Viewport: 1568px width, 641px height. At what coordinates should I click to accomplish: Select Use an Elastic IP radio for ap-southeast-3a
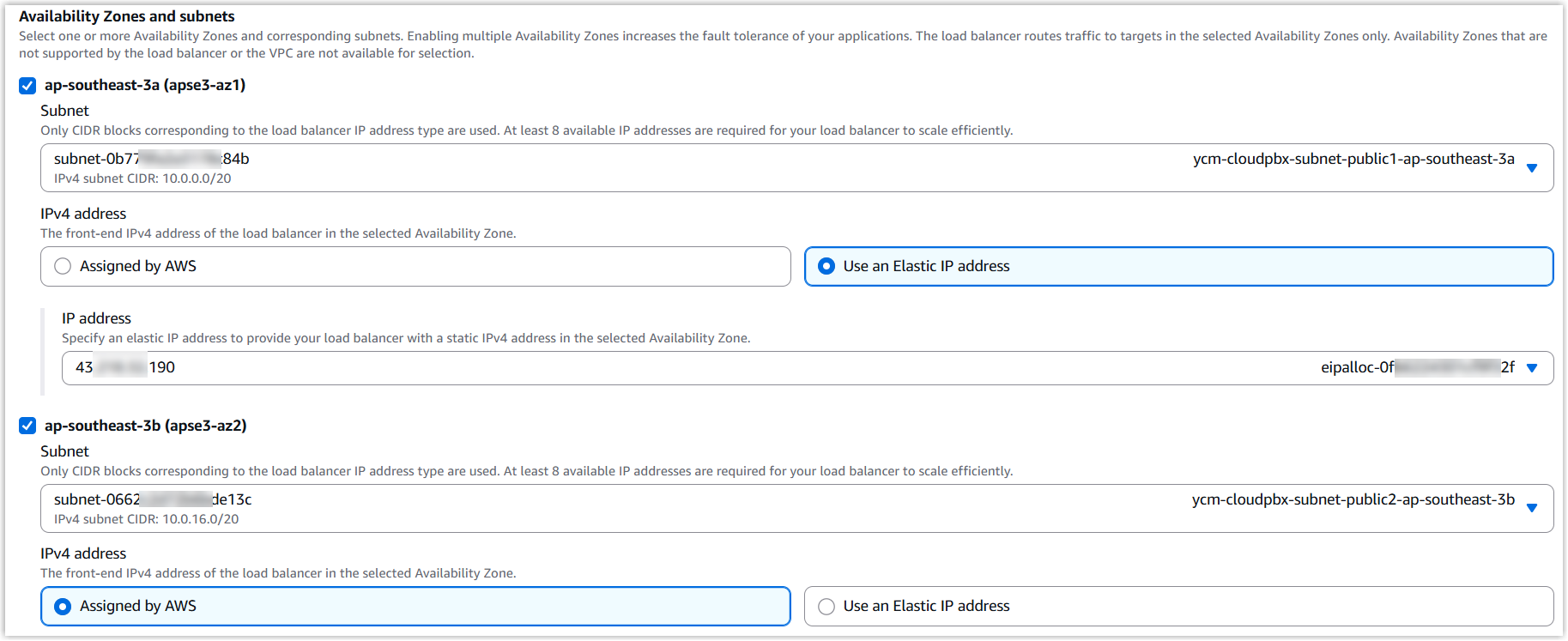826,267
